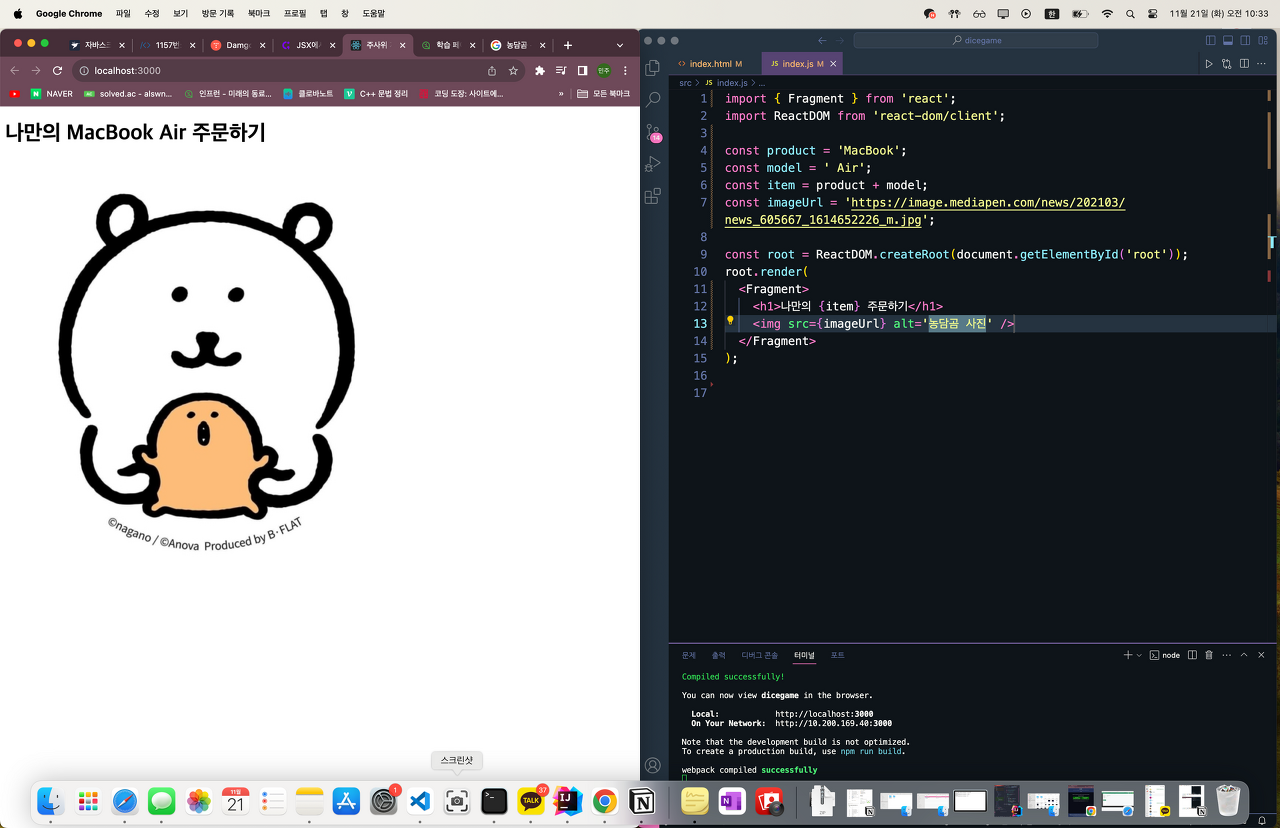Open editor More Actions ellipsis
Screen dimensions: 1280x828
[1262, 64]
